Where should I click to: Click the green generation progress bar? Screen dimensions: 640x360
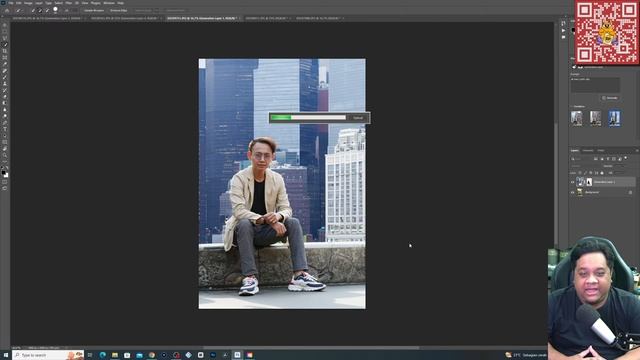click(x=281, y=118)
